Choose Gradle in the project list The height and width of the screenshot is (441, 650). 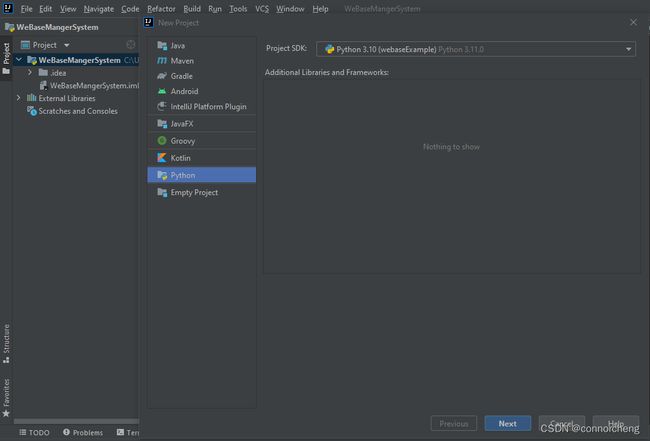[x=201, y=76]
